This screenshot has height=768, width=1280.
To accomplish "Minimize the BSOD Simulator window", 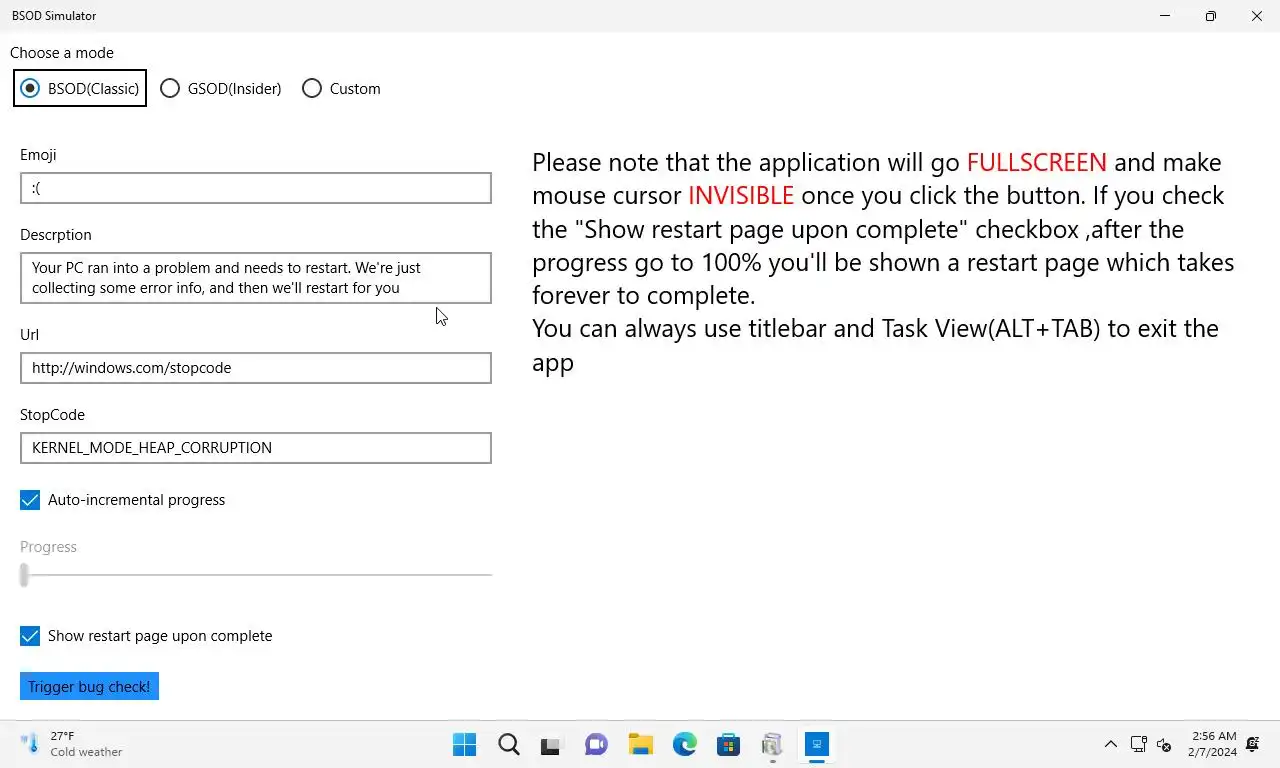I will tap(1165, 16).
